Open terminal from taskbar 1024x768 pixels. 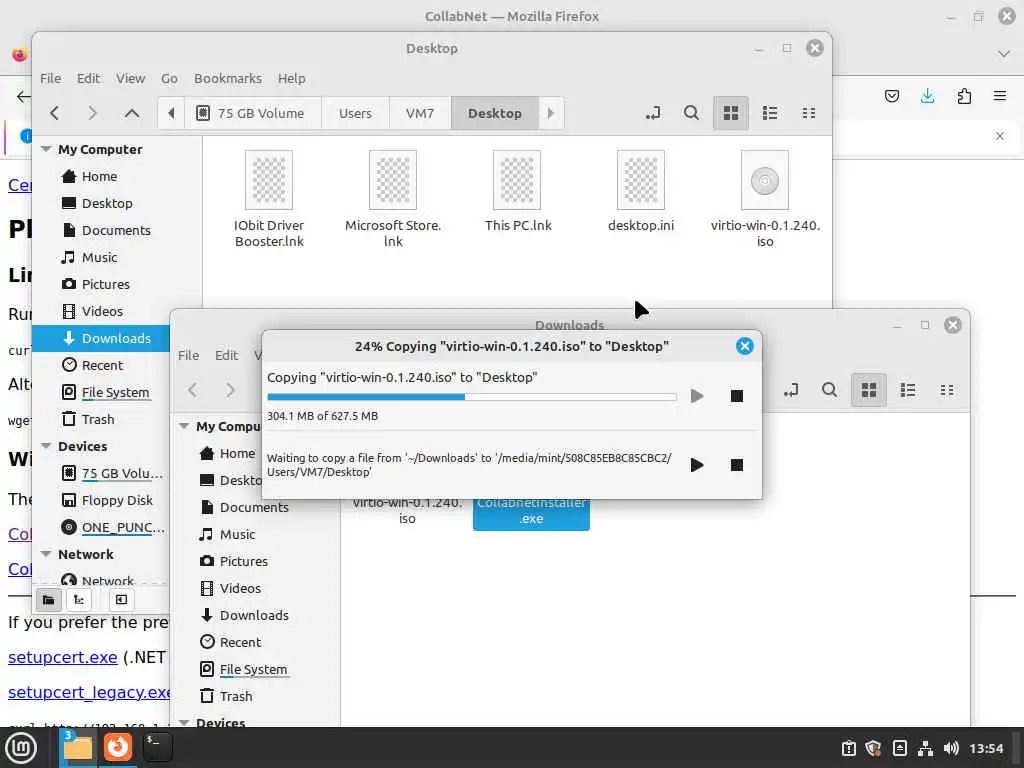click(157, 747)
